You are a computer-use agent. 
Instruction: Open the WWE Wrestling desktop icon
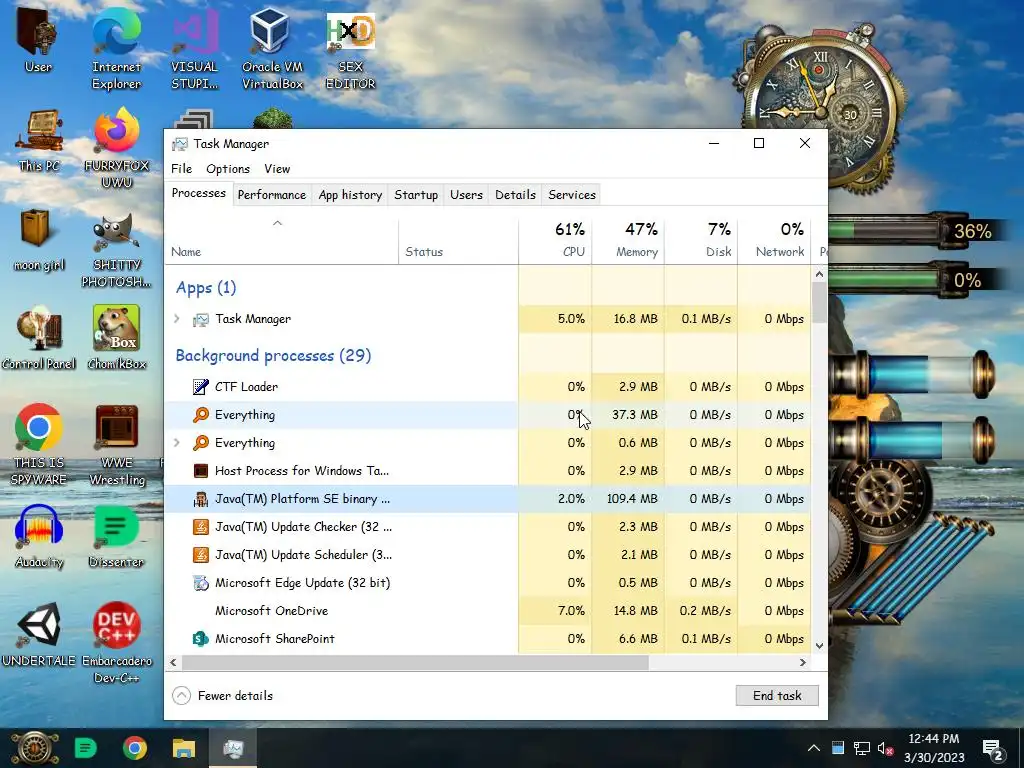pyautogui.click(x=116, y=444)
